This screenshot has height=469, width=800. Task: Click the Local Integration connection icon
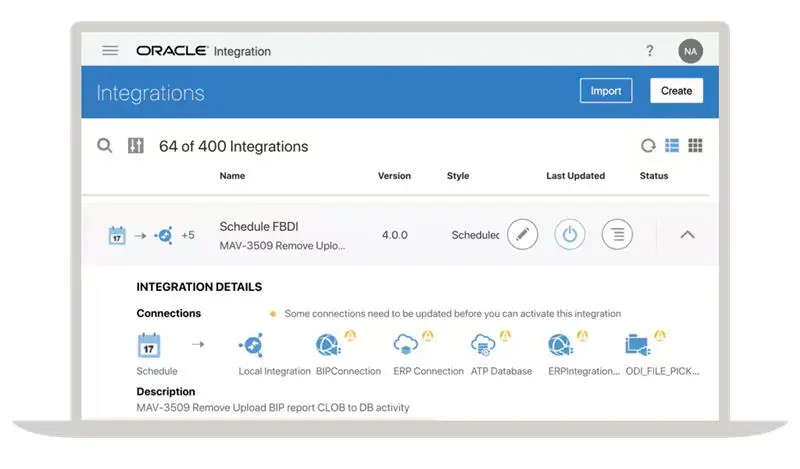252,345
